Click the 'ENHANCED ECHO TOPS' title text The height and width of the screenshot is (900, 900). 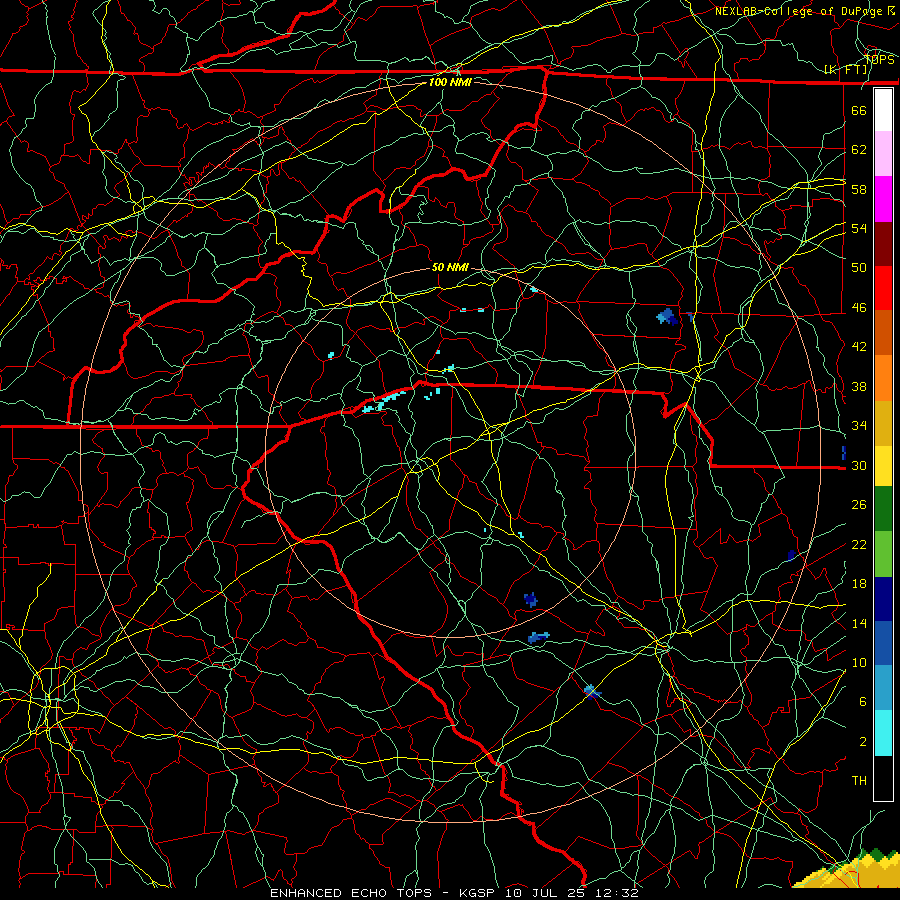pyautogui.click(x=351, y=893)
